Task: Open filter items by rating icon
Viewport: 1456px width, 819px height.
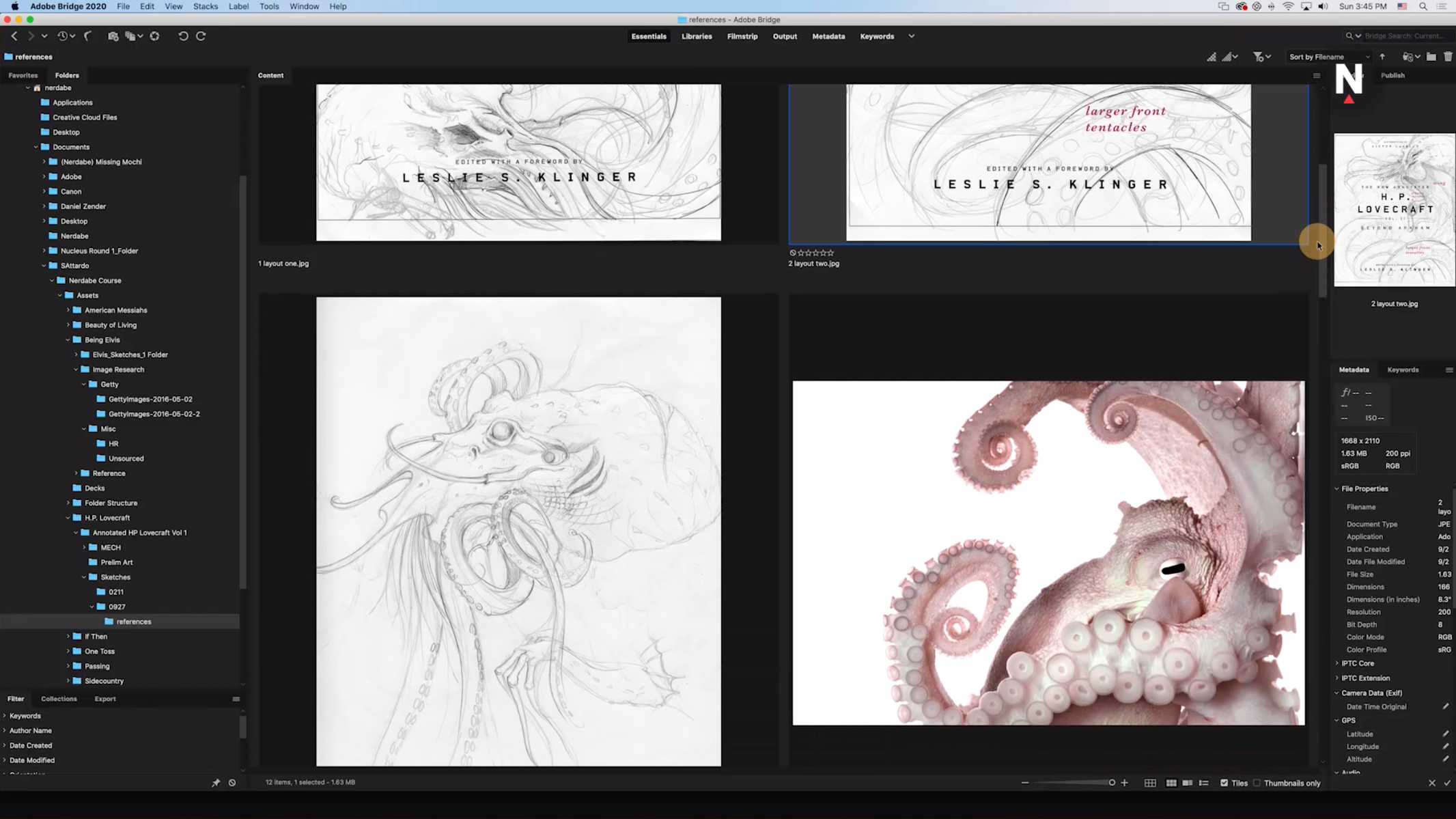Action: click(1261, 57)
